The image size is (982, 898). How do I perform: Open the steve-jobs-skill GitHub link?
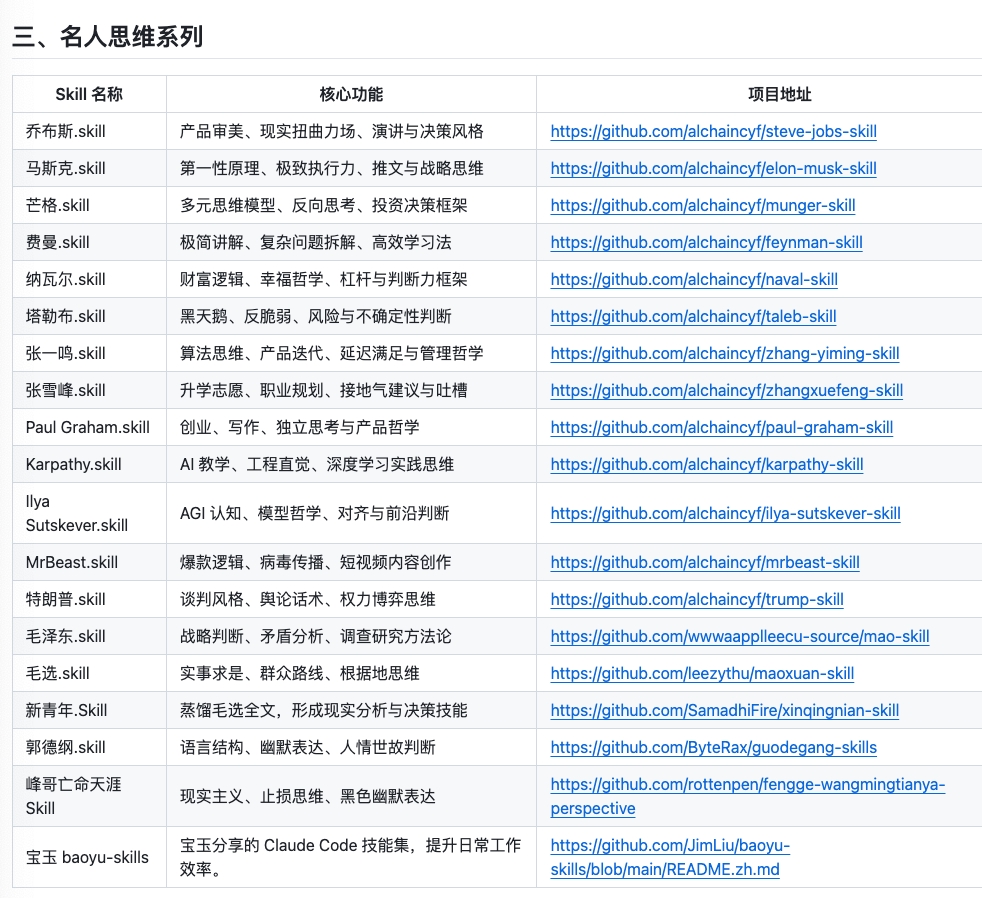point(713,132)
